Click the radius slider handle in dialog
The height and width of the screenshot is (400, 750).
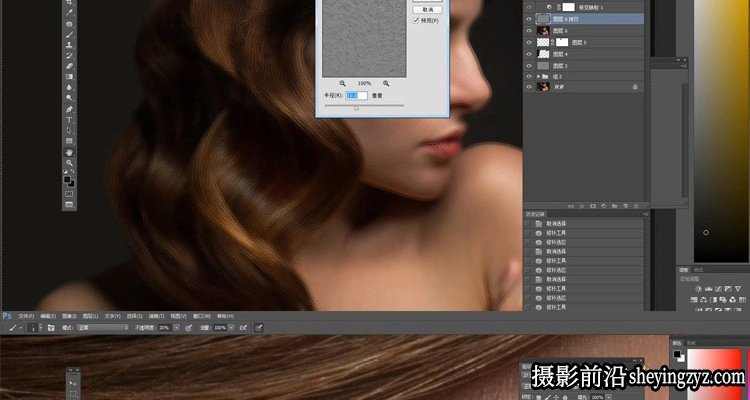(x=356, y=109)
